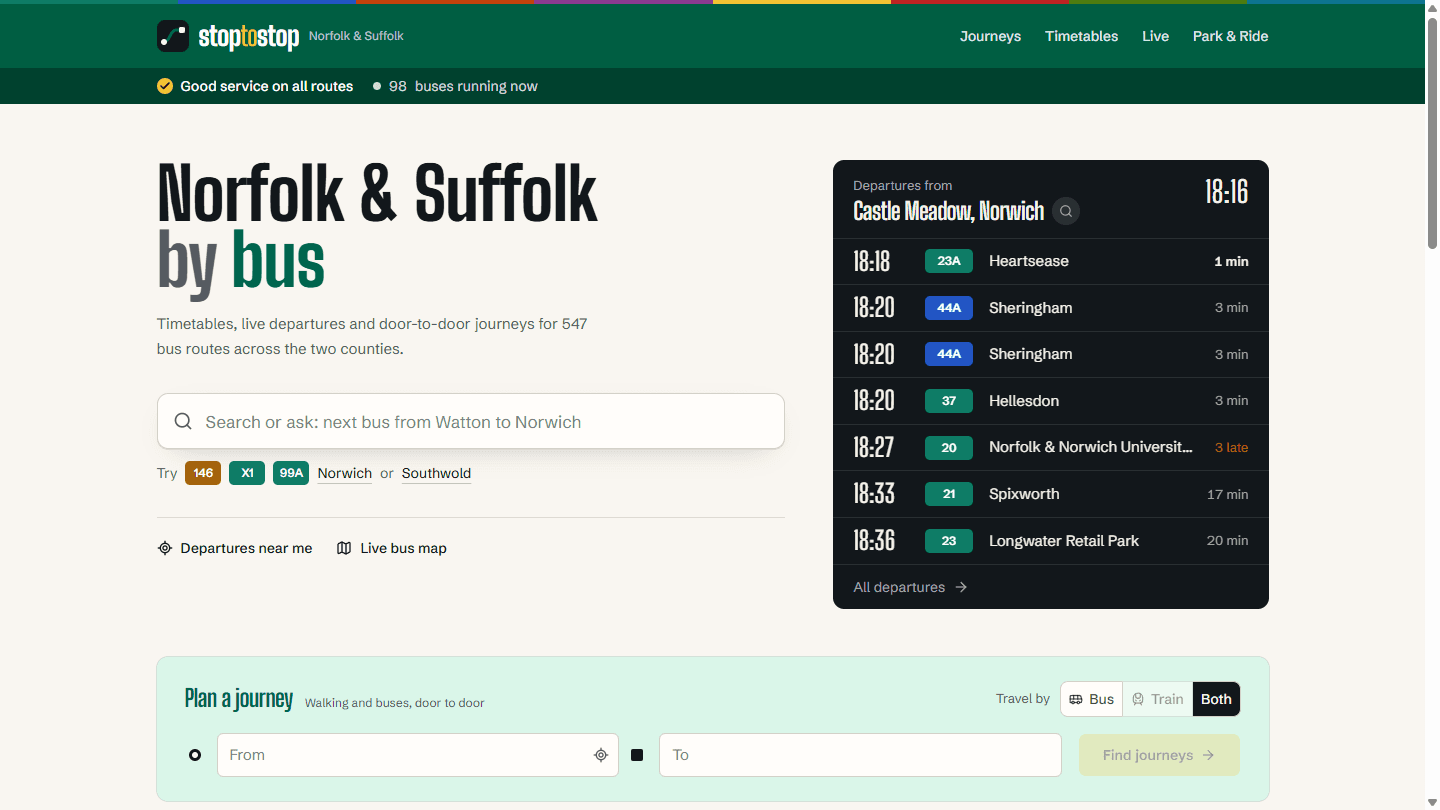Try the 99A route suggestion chip

[291, 473]
